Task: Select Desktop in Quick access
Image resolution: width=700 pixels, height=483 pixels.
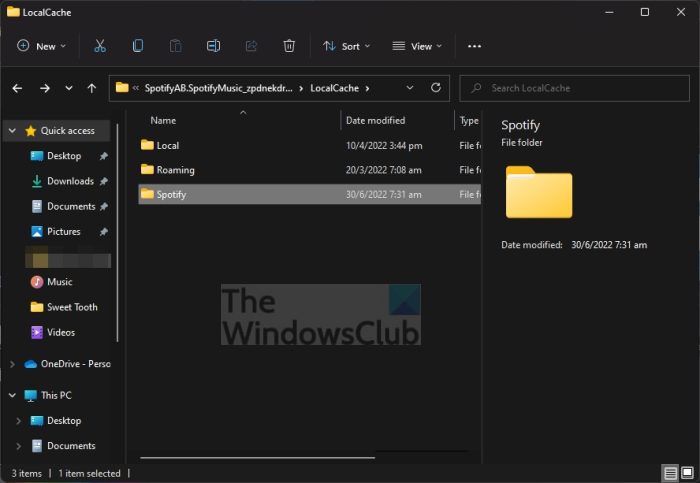Action: click(64, 156)
